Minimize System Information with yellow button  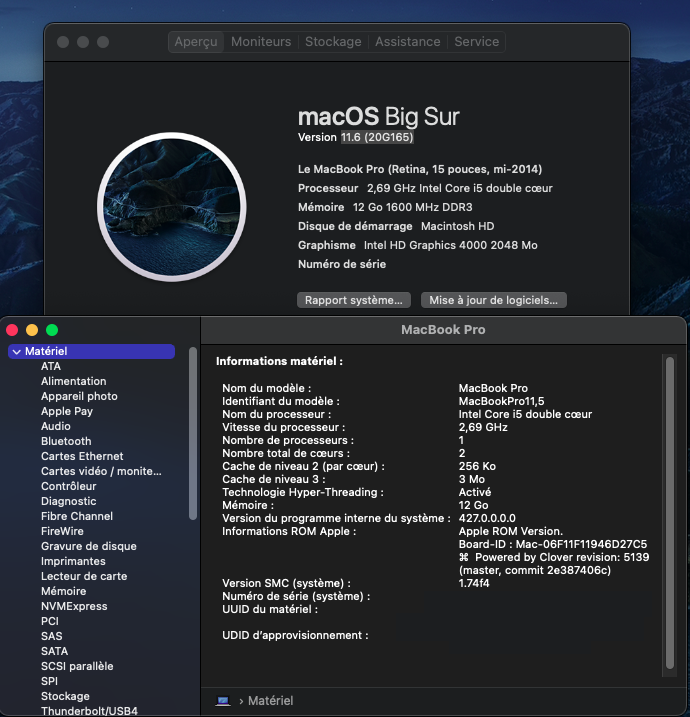pyautogui.click(x=32, y=330)
